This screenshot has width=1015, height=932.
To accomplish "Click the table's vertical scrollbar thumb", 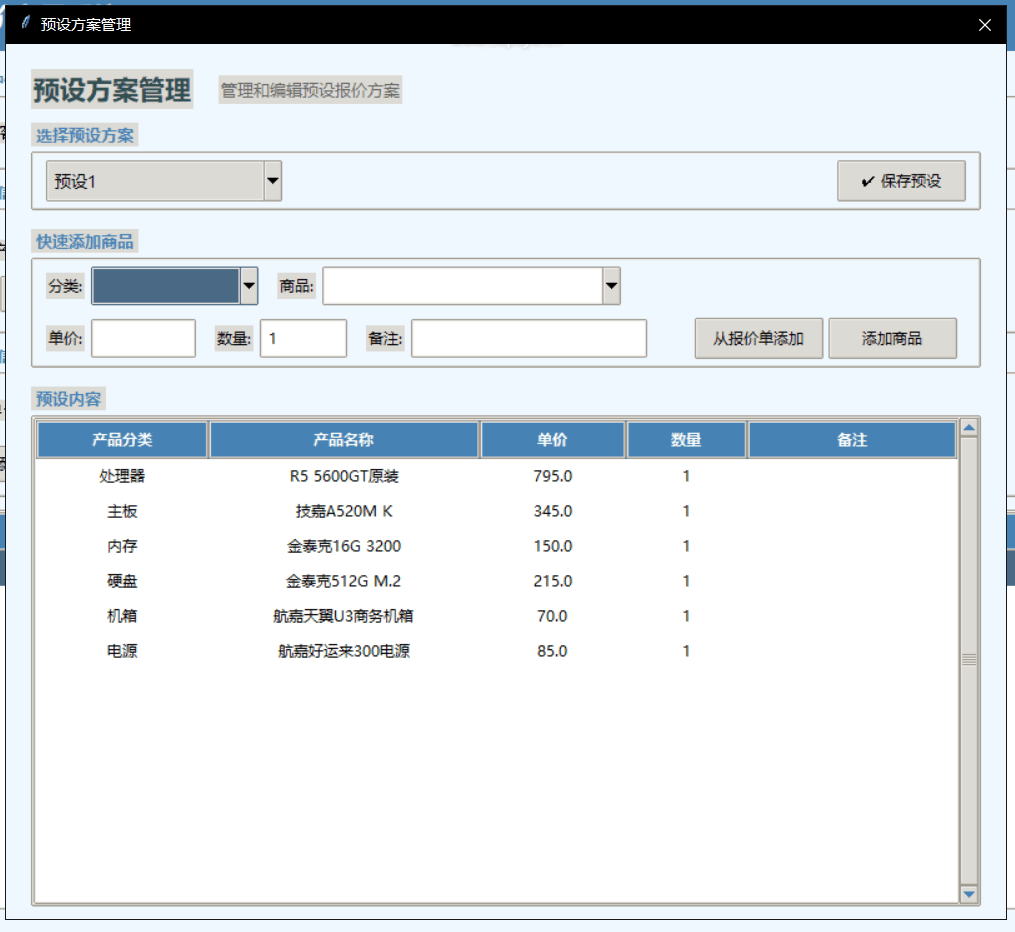I will coord(968,660).
